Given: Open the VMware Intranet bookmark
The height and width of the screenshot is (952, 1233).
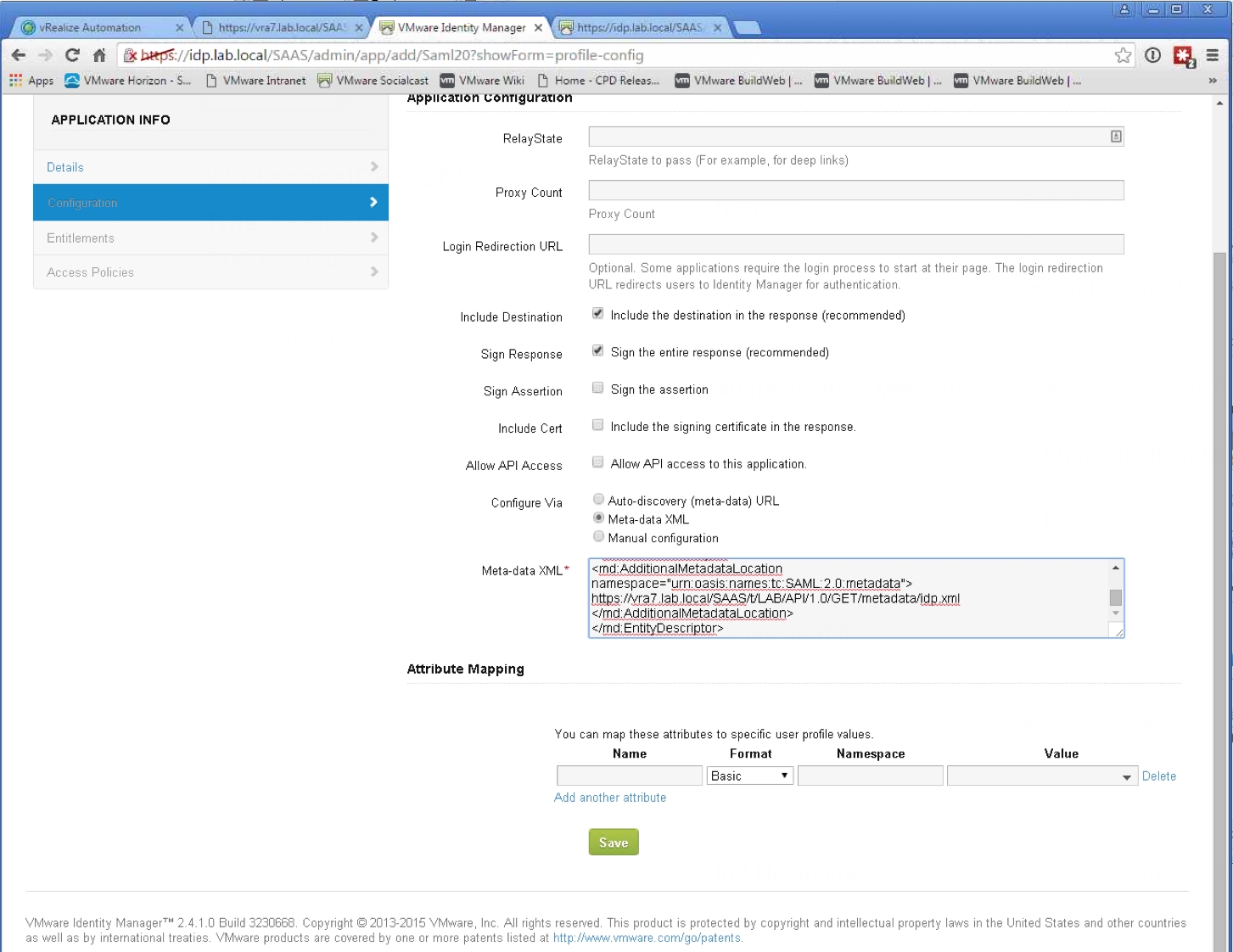Looking at the screenshot, I should pos(255,81).
